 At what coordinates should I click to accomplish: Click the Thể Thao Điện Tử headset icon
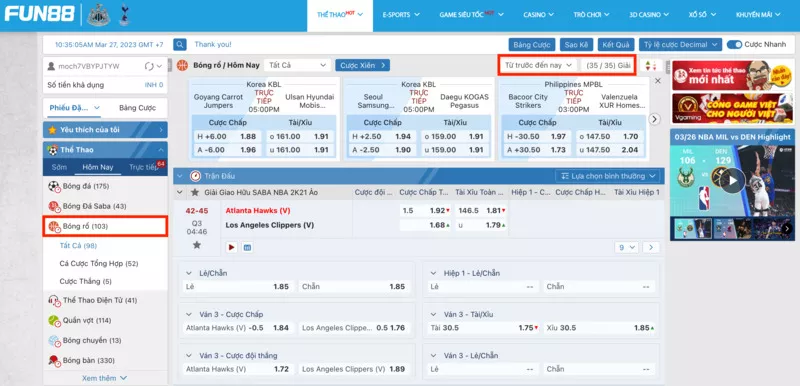pos(54,300)
